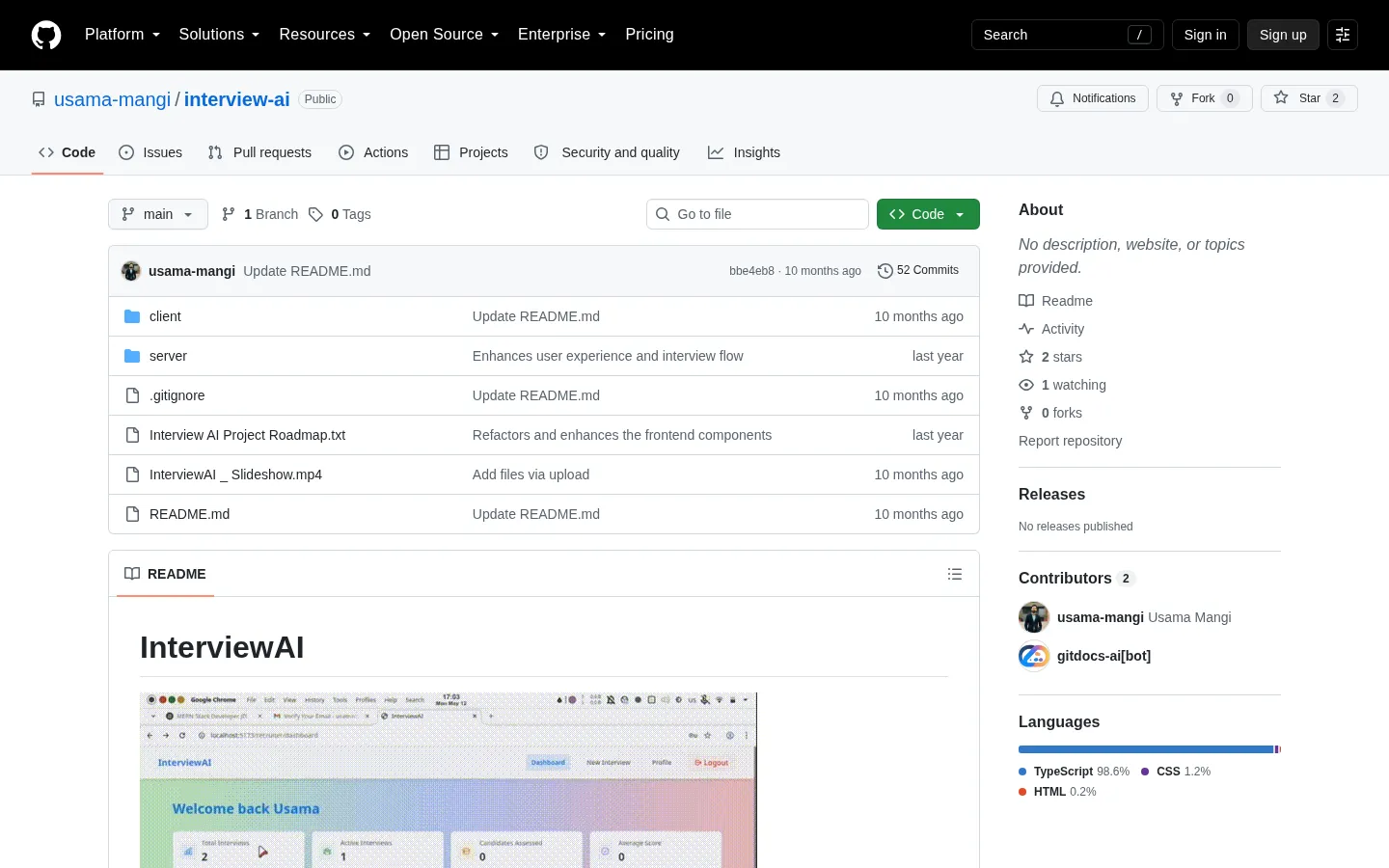
Task: Expand the Enterprise menu
Action: [x=562, y=35]
